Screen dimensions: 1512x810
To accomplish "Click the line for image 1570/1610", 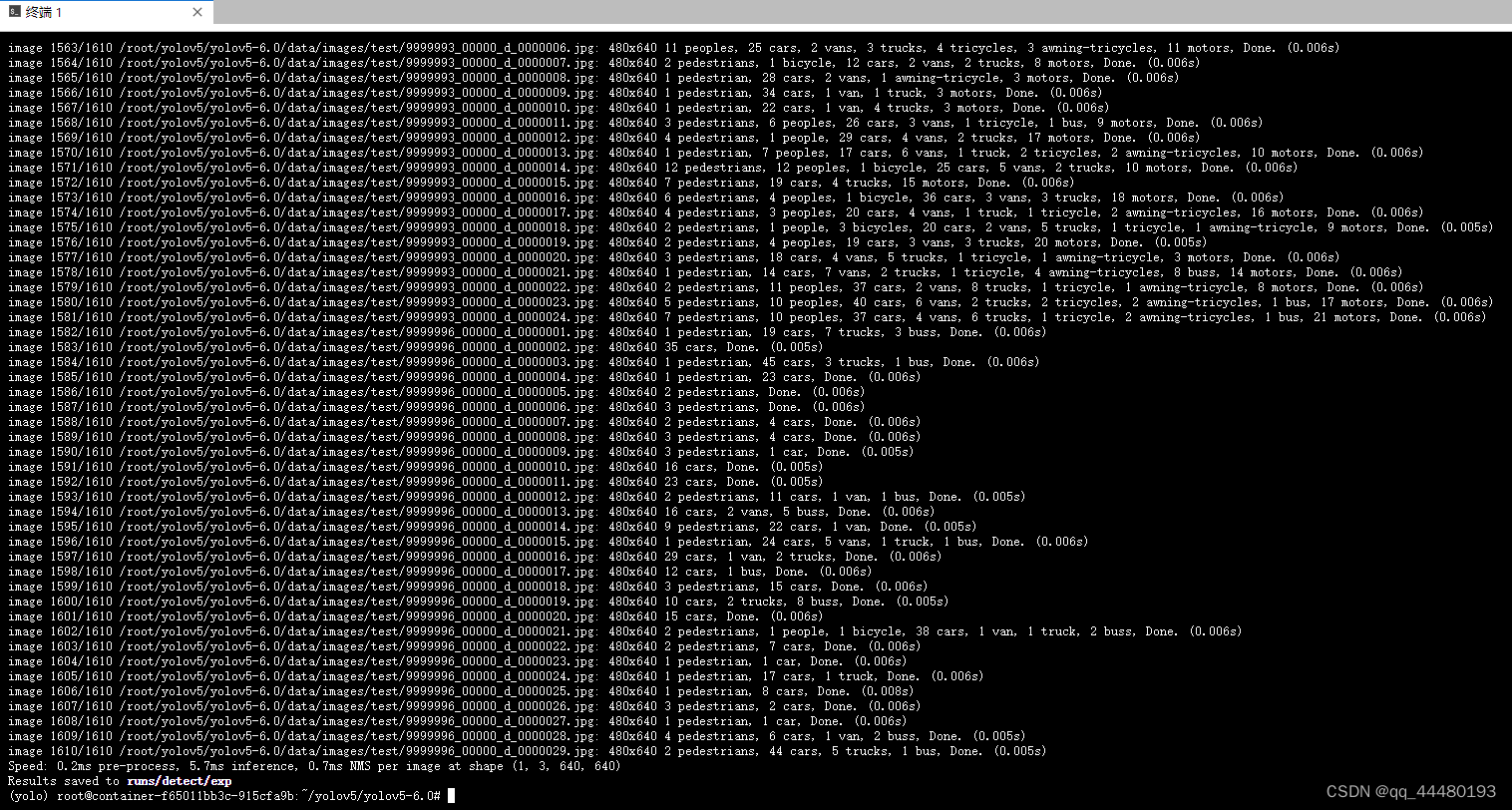I will point(716,152).
